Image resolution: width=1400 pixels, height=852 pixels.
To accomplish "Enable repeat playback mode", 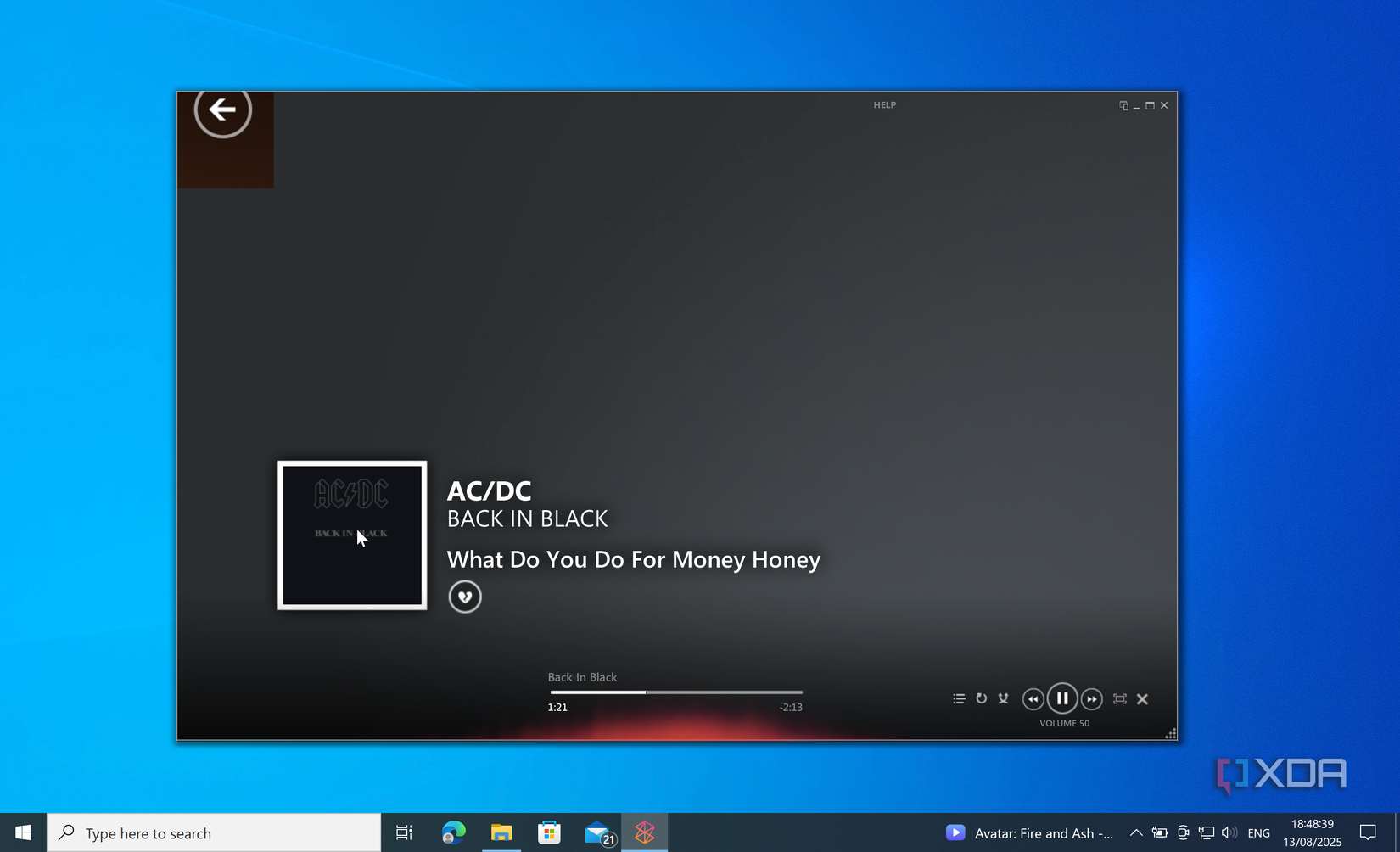I will [981, 698].
